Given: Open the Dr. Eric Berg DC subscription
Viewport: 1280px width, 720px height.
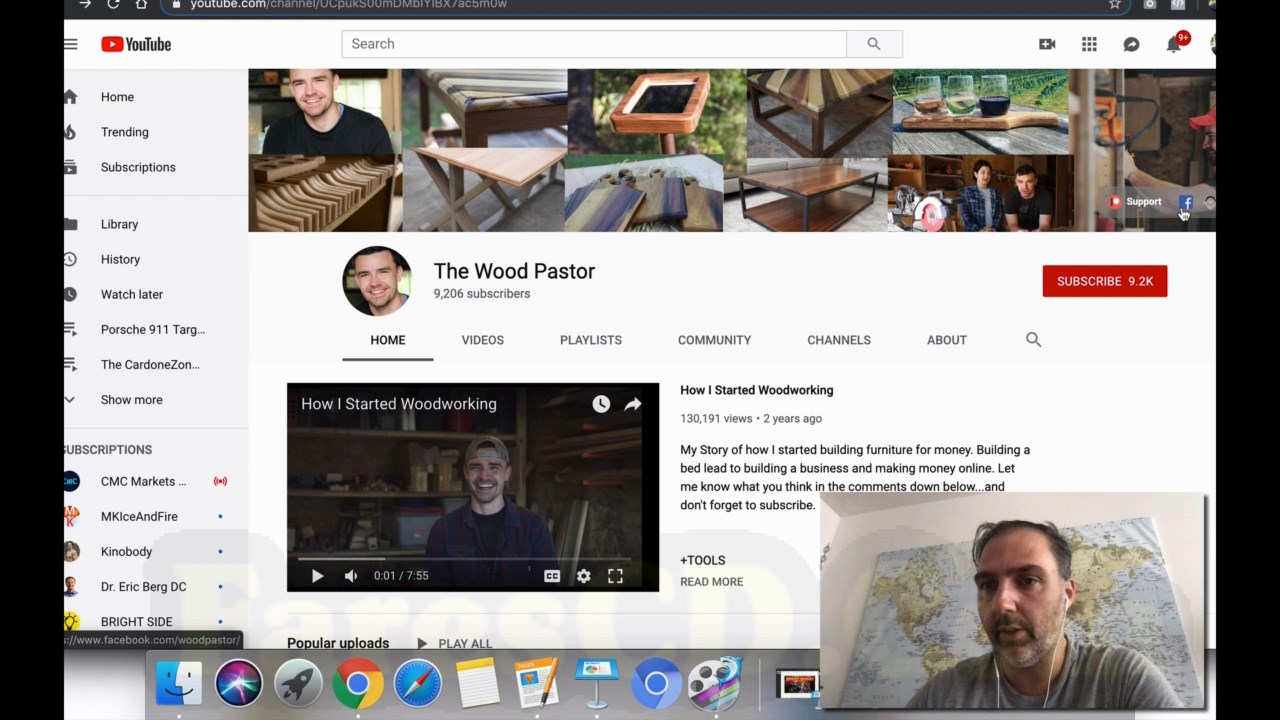Looking at the screenshot, I should coord(143,586).
